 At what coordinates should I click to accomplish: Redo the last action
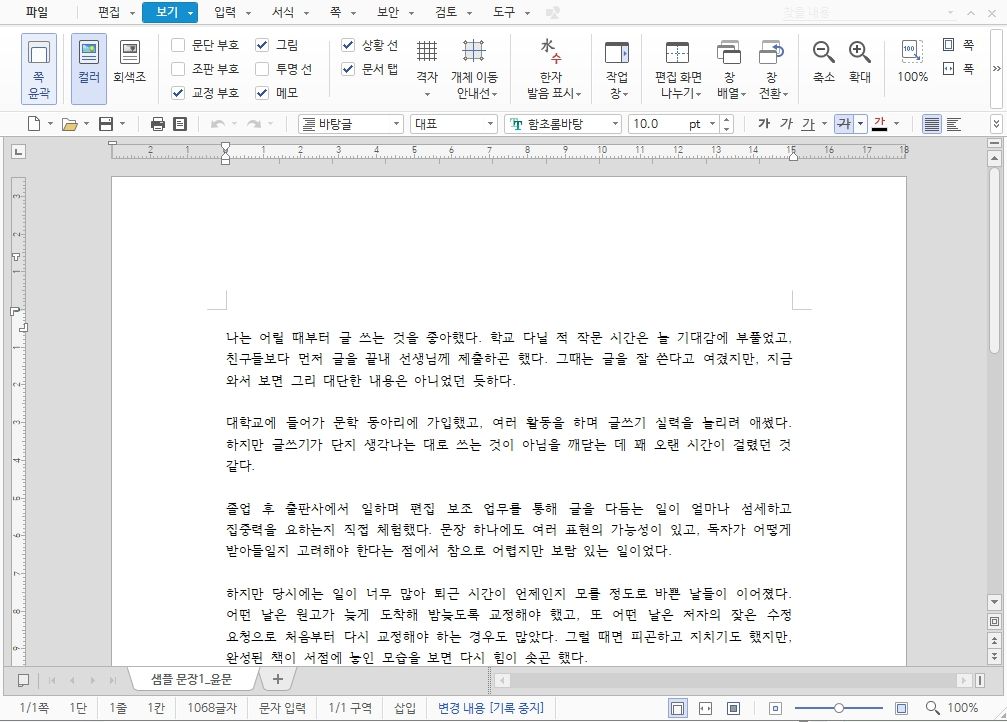tap(254, 124)
